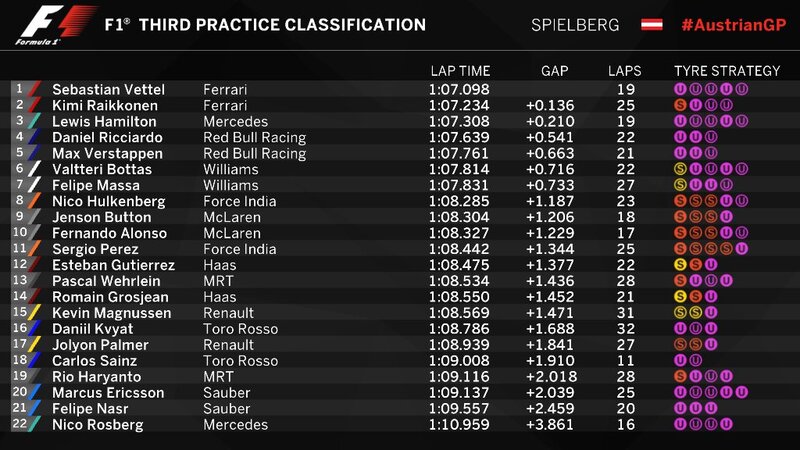
Task: Select driver name Max Verstappen
Action: (107, 153)
